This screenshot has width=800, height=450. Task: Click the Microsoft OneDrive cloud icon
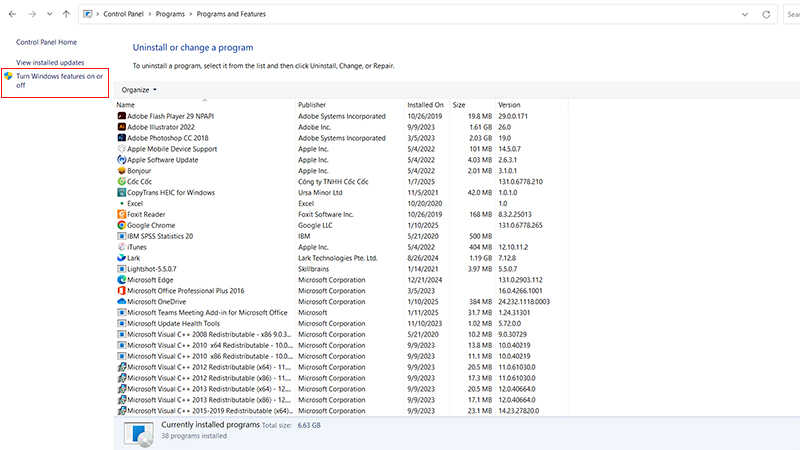click(x=121, y=302)
